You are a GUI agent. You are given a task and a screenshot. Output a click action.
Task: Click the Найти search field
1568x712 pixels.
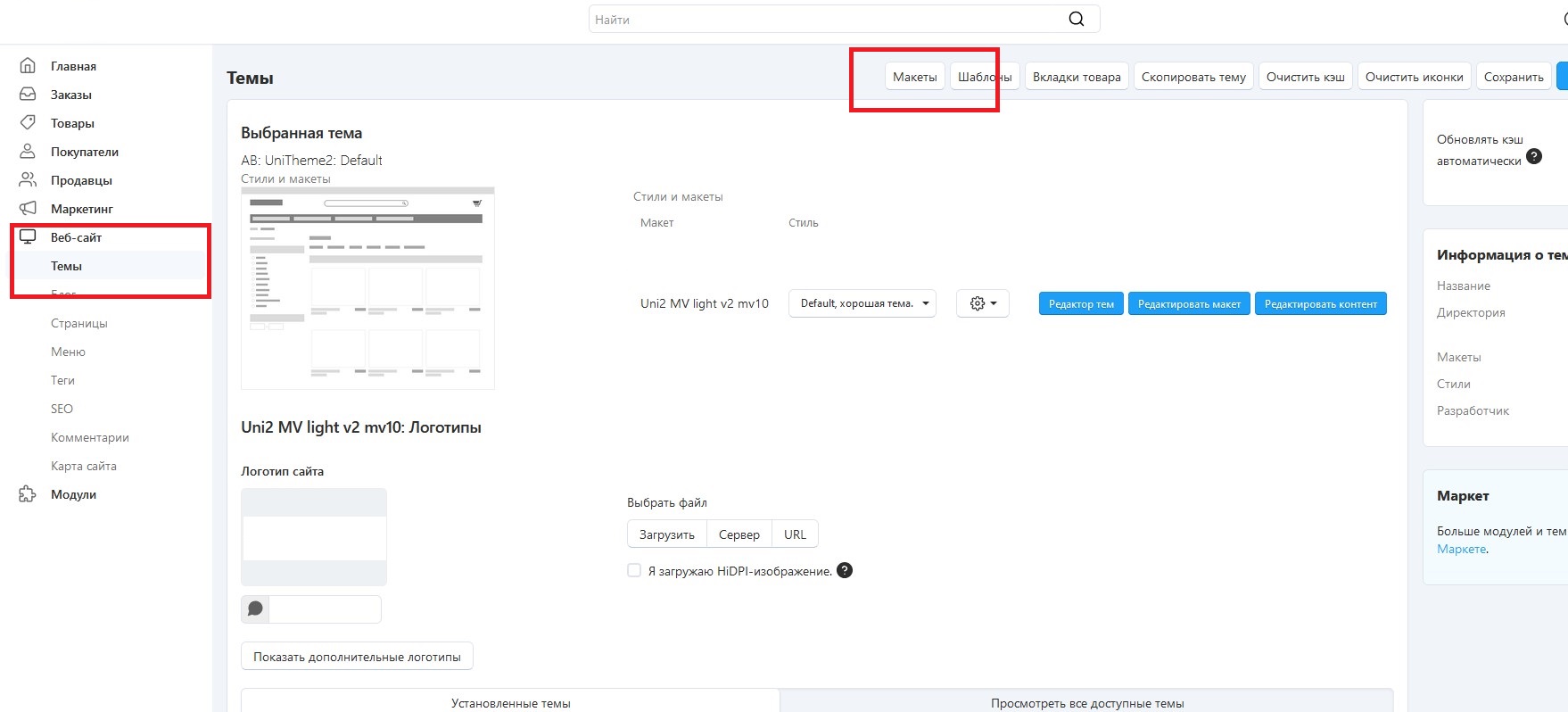click(x=844, y=19)
